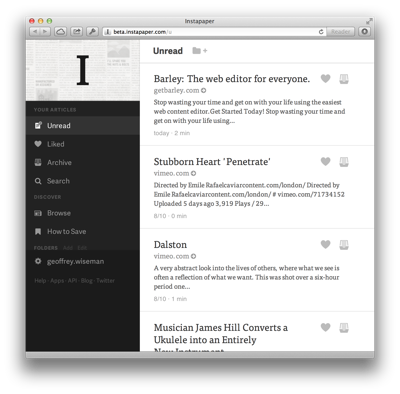Screen dimensions: 400x394
Task: Open the Barley article title
Action: [x=232, y=79]
